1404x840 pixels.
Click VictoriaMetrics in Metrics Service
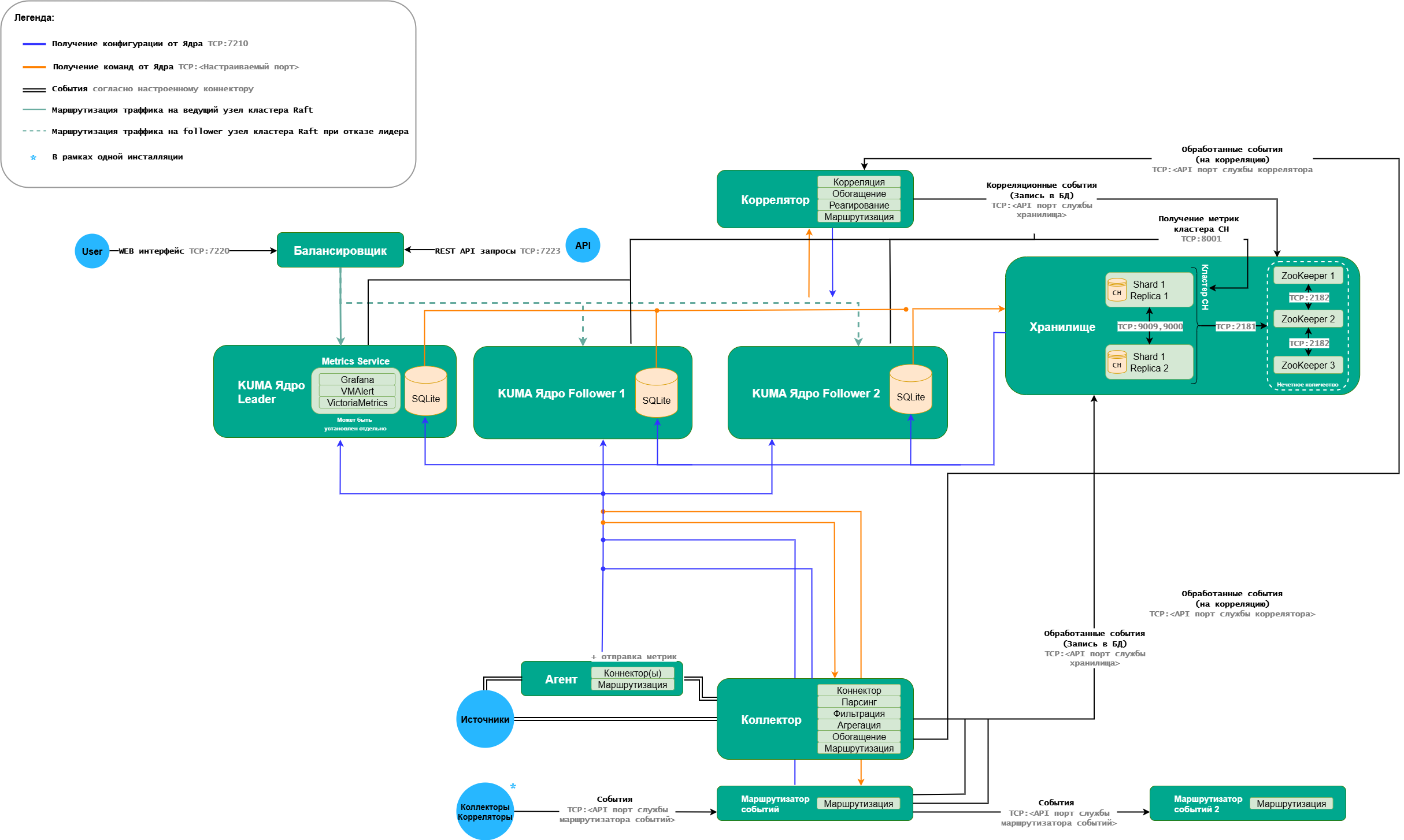[357, 403]
